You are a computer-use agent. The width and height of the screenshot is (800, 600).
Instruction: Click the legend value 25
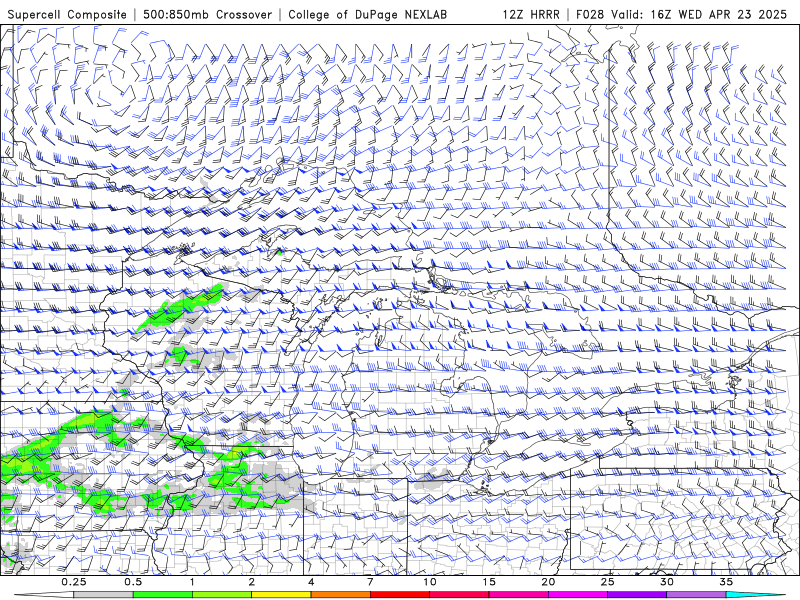[x=607, y=582]
